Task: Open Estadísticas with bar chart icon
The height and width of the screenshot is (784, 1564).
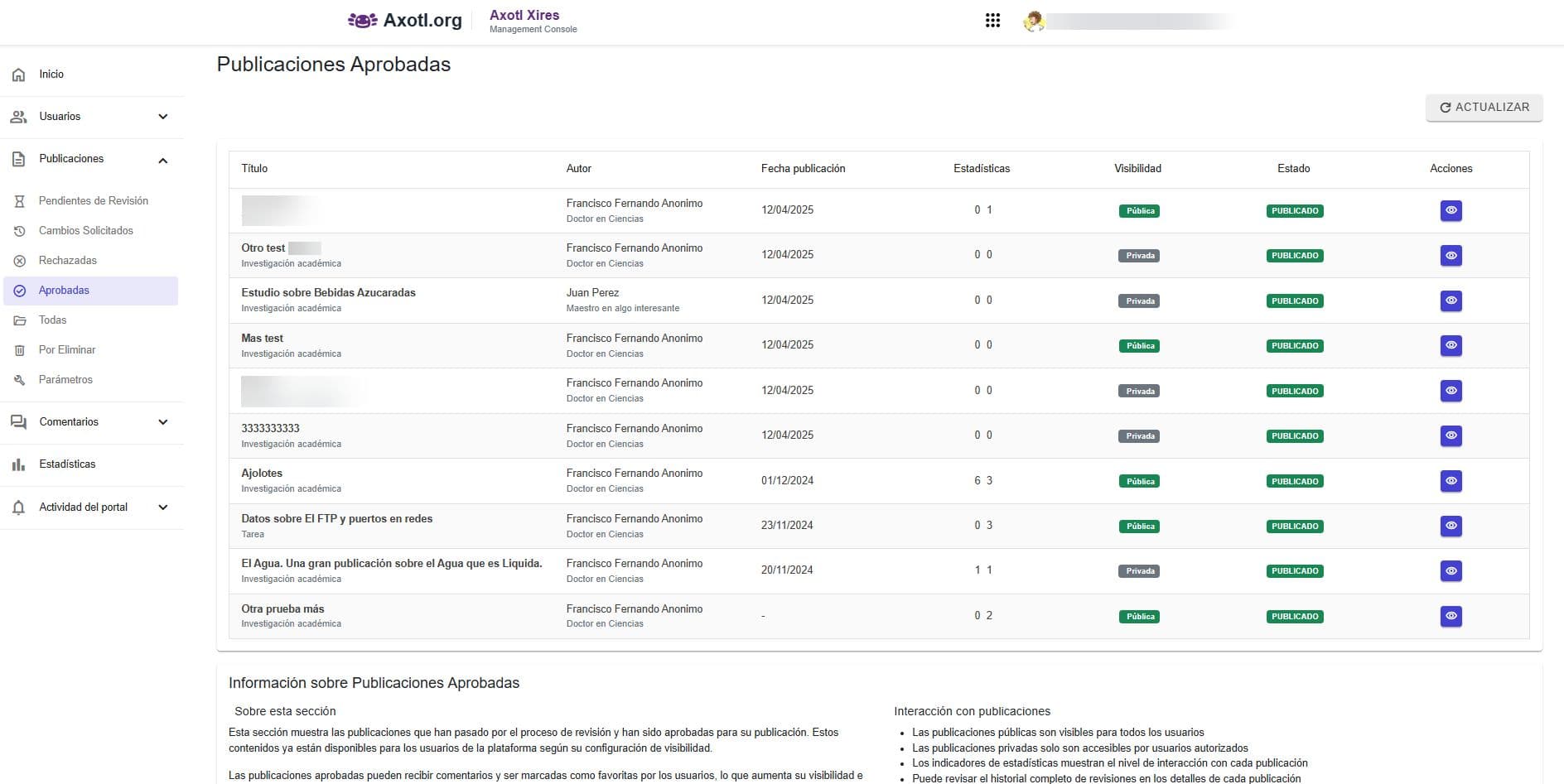Action: (x=18, y=464)
